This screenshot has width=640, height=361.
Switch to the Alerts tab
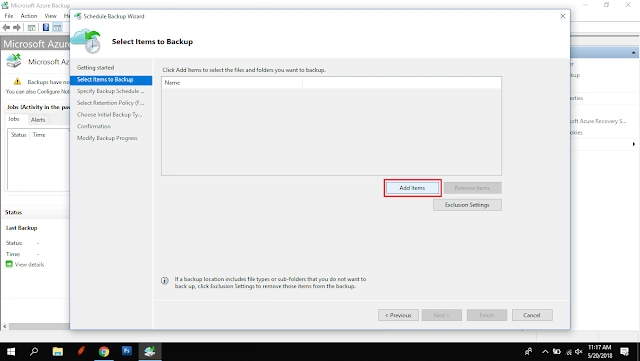tap(38, 120)
